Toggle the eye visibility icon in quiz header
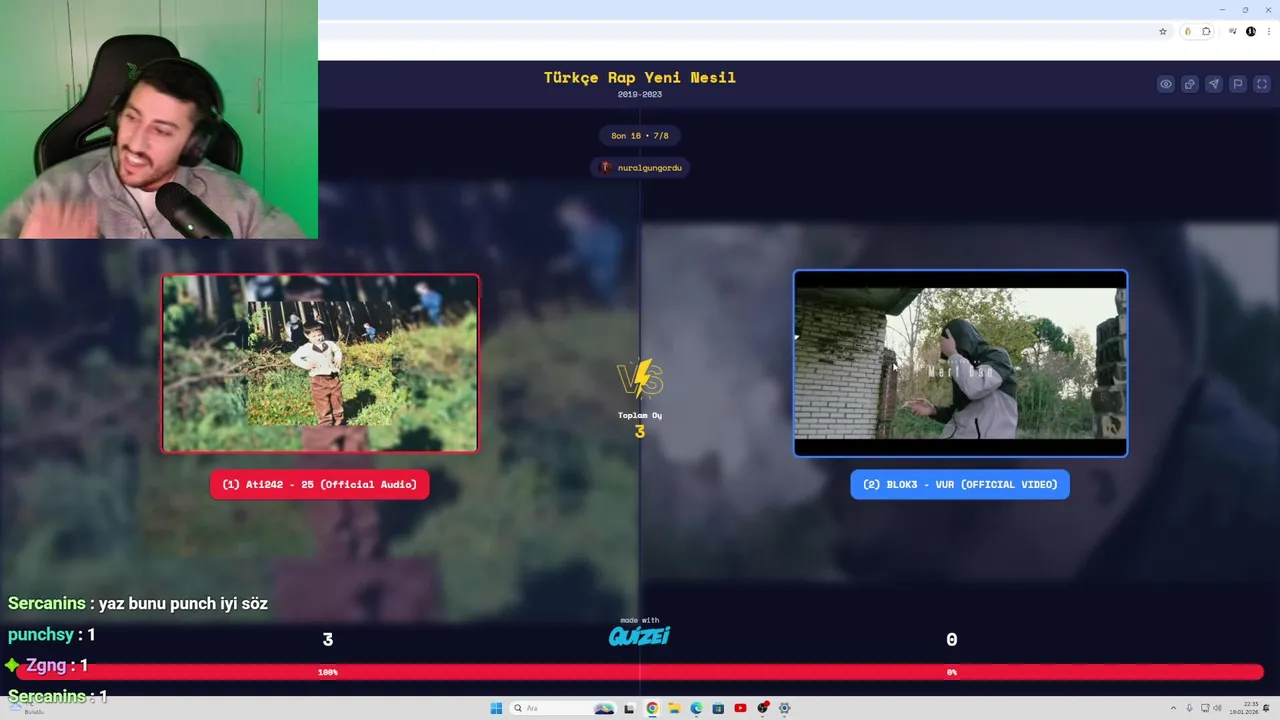Viewport: 1280px width, 720px height. [1166, 84]
